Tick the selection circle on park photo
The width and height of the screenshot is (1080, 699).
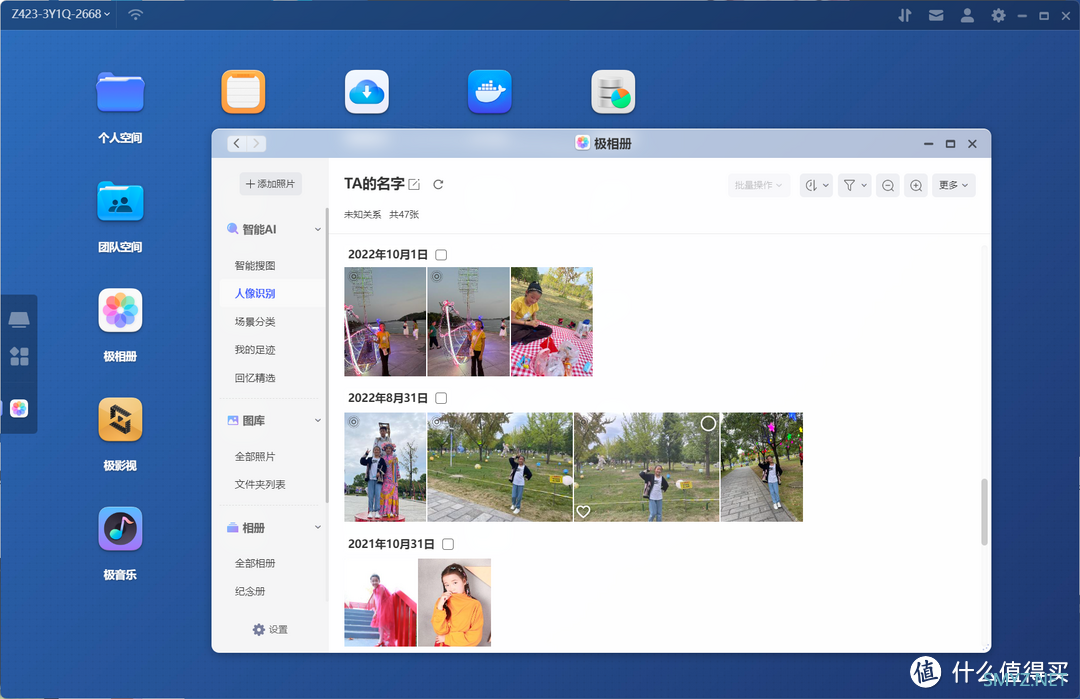[x=708, y=424]
